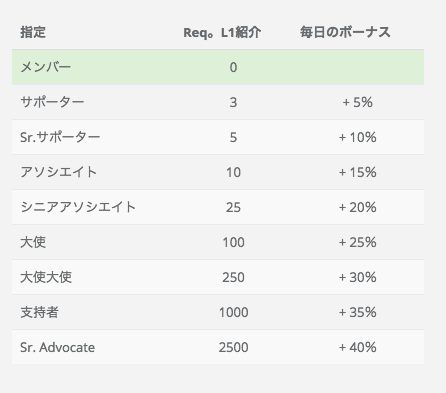Click the シニアアソシエイト designation
Image resolution: width=446 pixels, height=393 pixels.
click(x=78, y=207)
